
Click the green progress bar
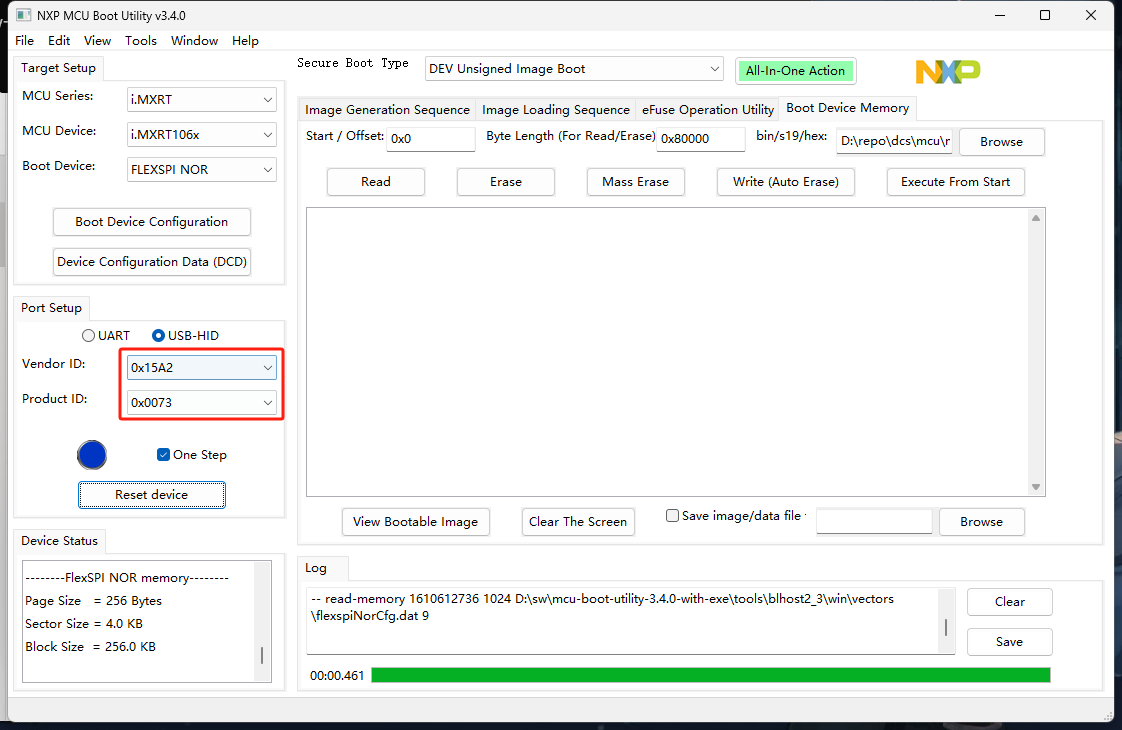point(711,675)
